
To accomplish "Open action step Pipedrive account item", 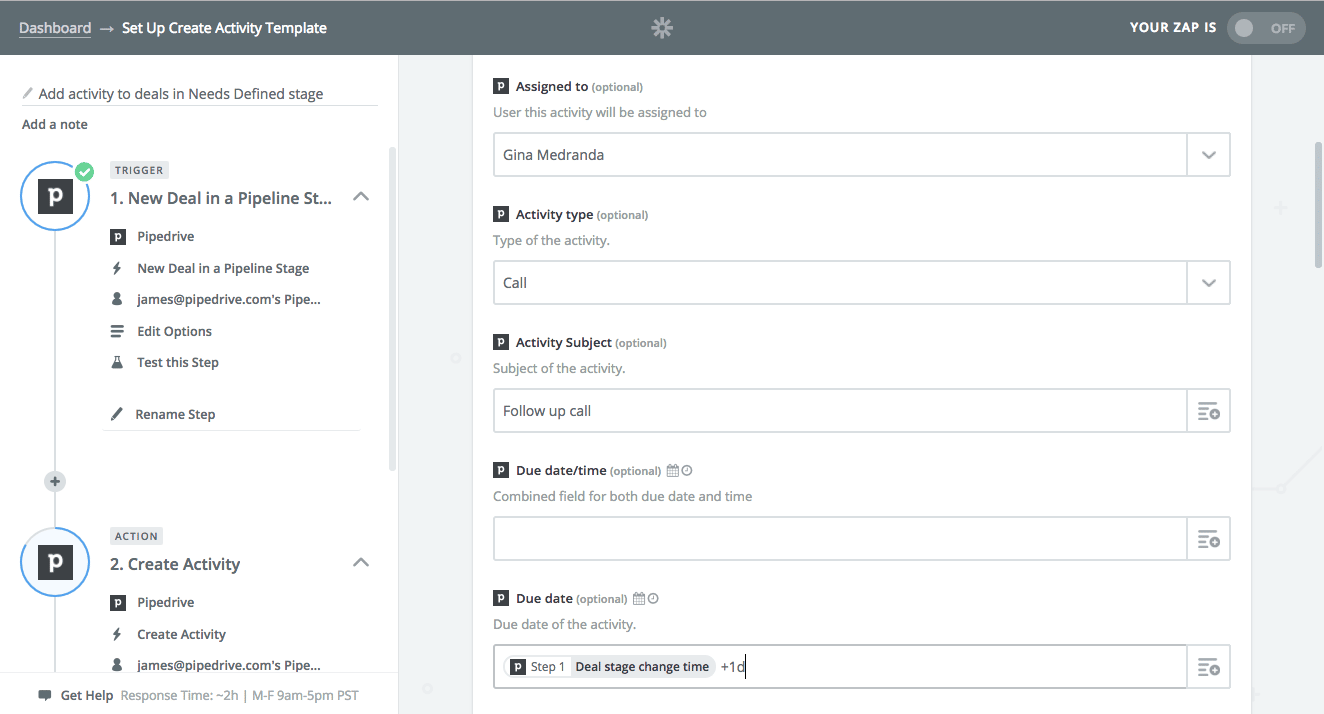I will click(x=229, y=665).
